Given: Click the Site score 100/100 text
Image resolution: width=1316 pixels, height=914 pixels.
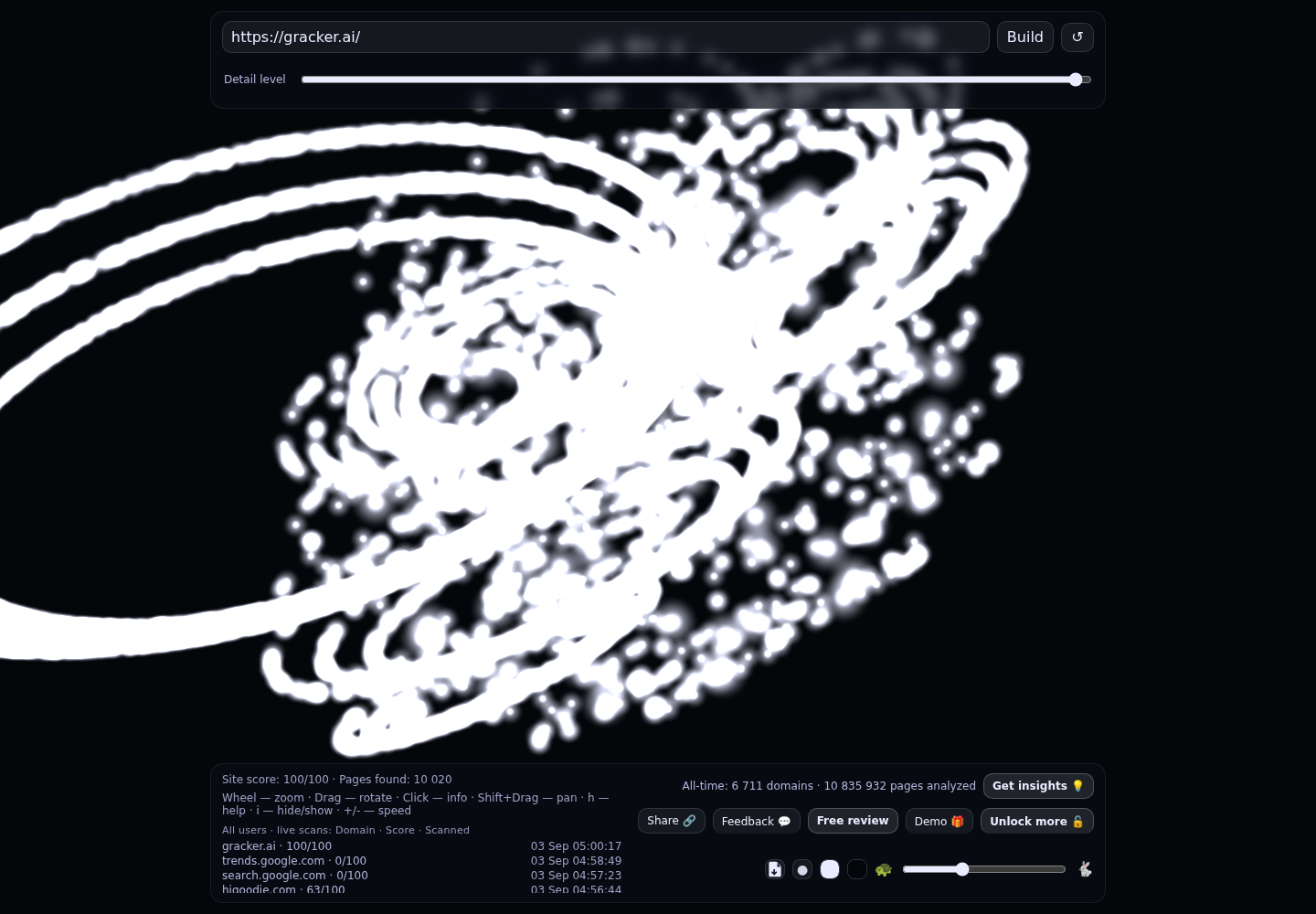Looking at the screenshot, I should (x=275, y=780).
